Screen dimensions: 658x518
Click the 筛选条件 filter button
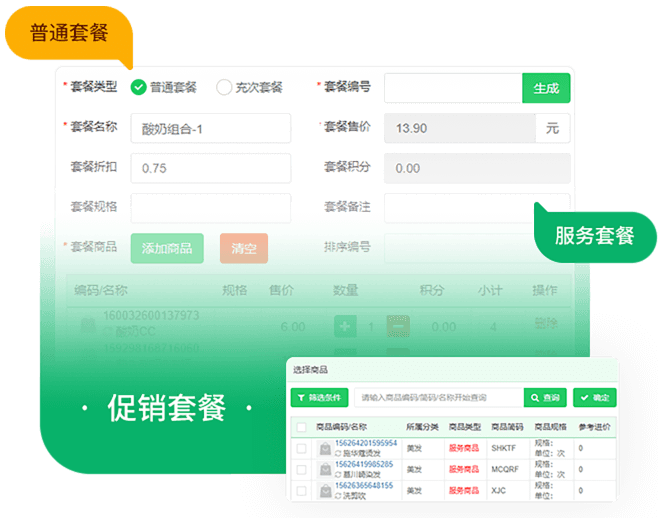pos(319,397)
